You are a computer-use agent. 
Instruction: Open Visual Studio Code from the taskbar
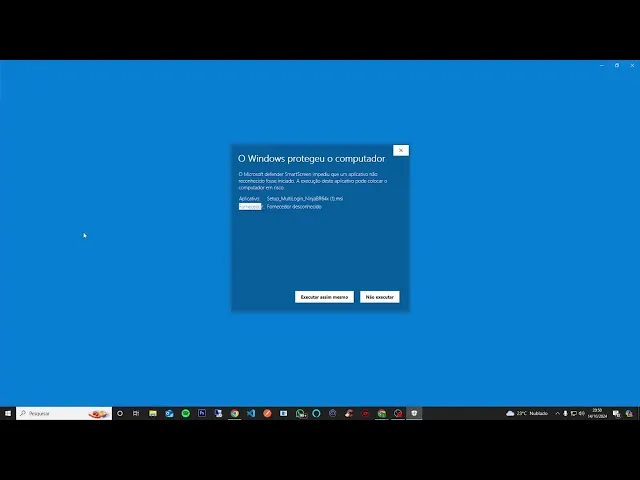coord(251,413)
